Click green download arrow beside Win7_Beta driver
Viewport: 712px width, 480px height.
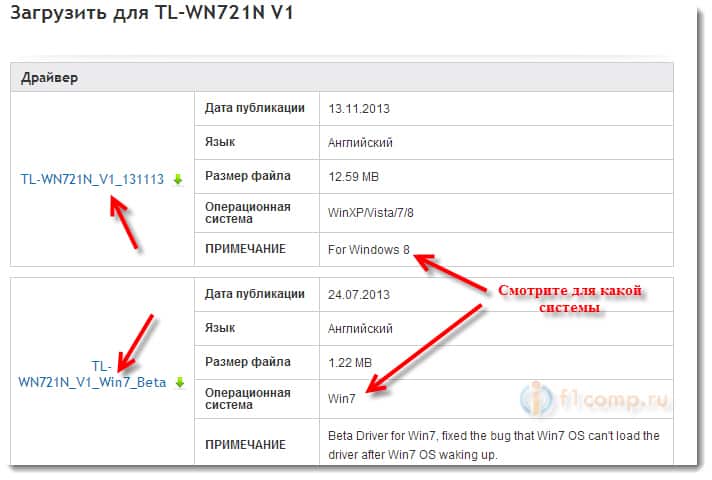tap(180, 382)
